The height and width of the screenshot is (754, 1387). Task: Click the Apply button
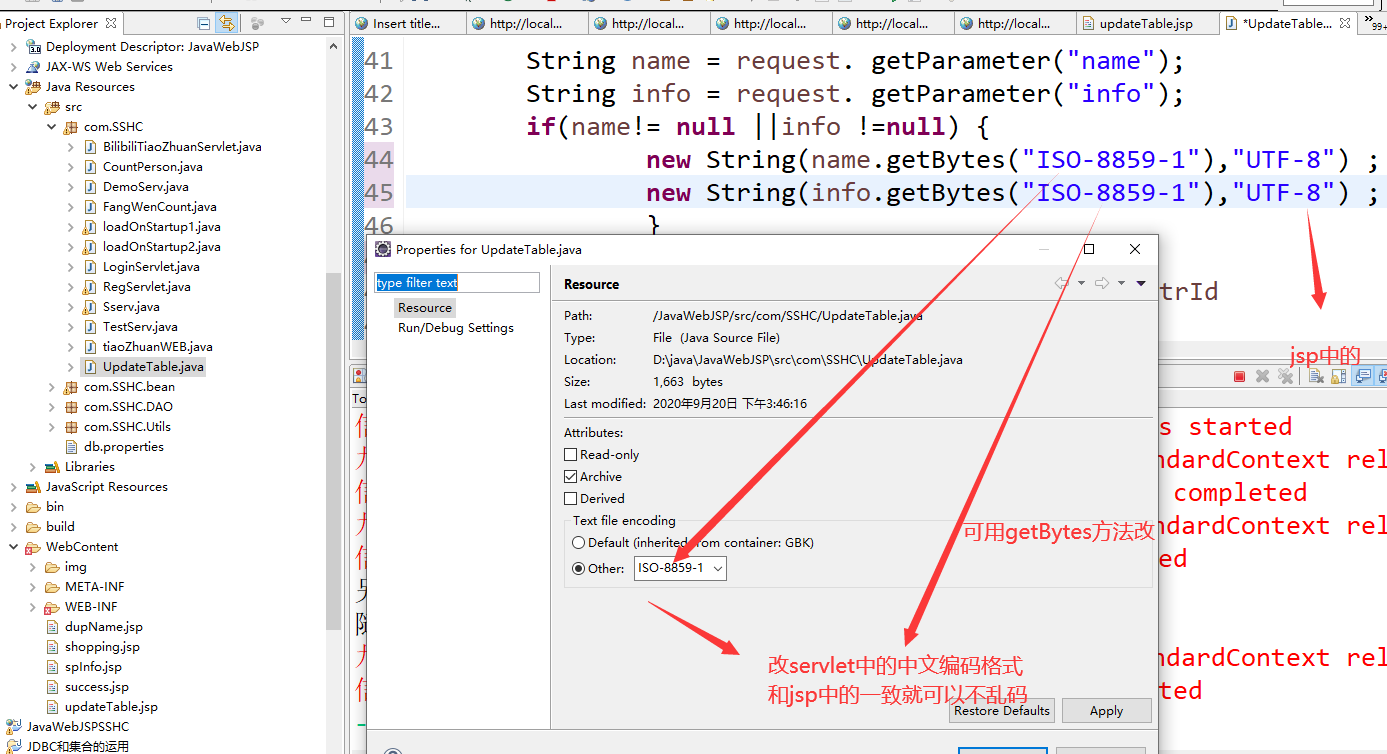pos(1106,711)
